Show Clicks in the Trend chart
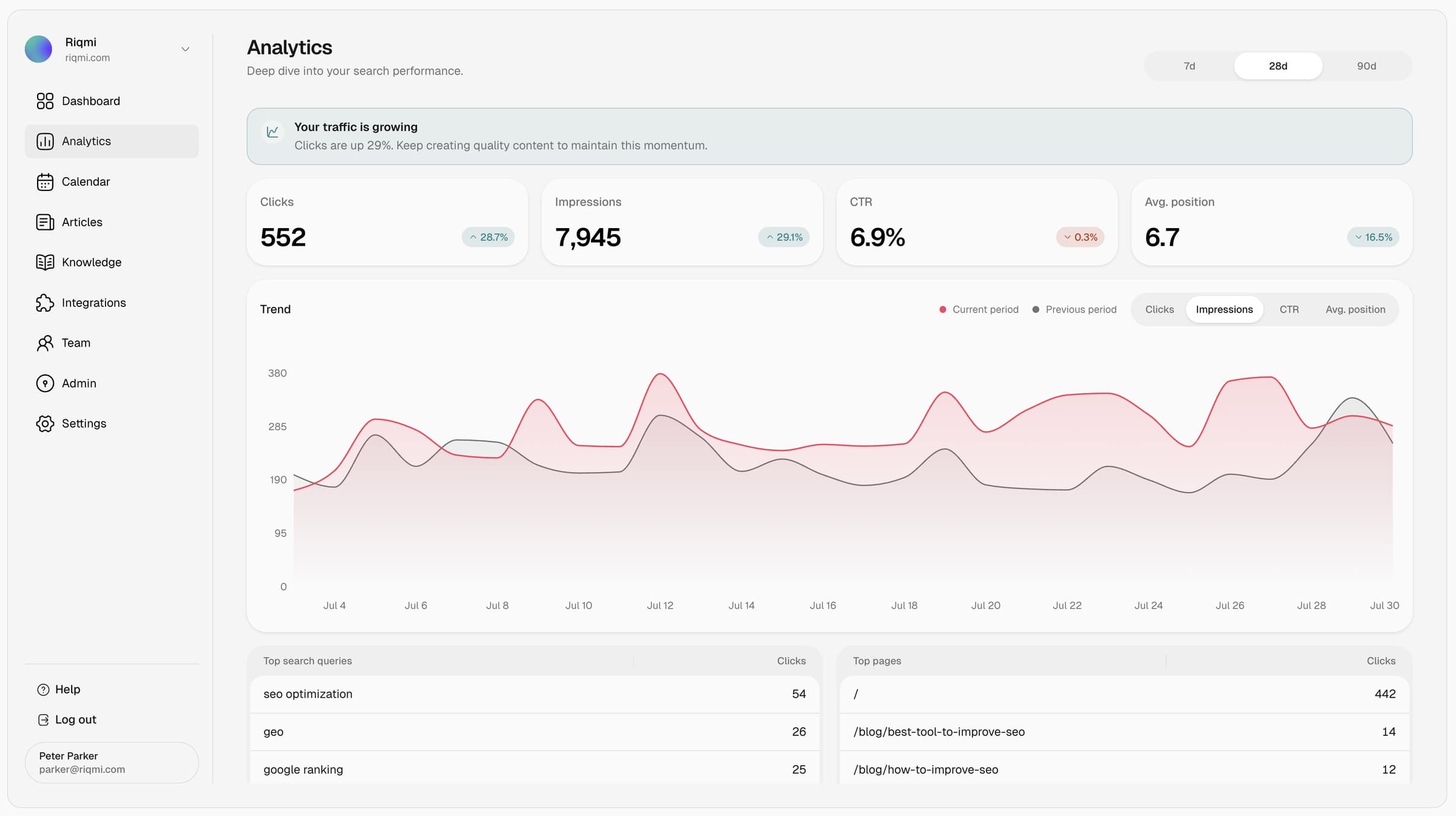The height and width of the screenshot is (816, 1456). point(1159,309)
